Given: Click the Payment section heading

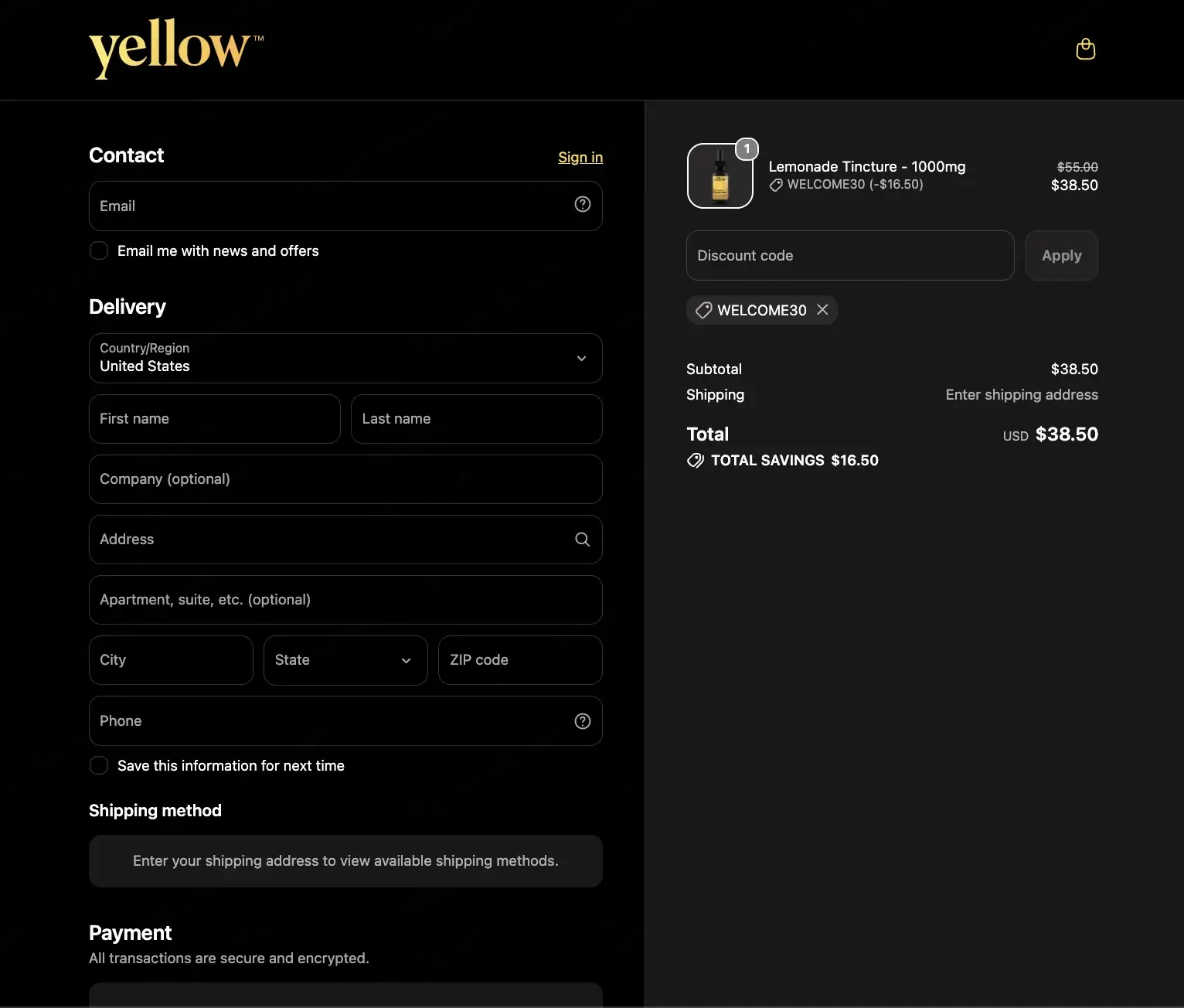Looking at the screenshot, I should [x=131, y=933].
